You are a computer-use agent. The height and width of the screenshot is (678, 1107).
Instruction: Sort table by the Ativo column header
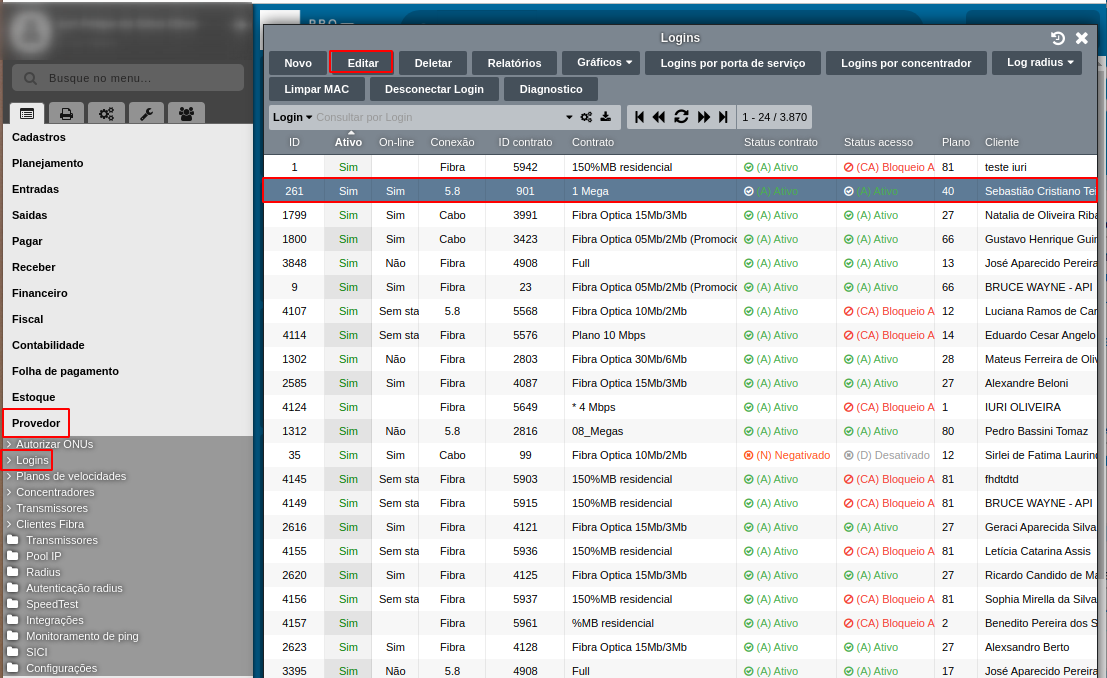pos(348,142)
